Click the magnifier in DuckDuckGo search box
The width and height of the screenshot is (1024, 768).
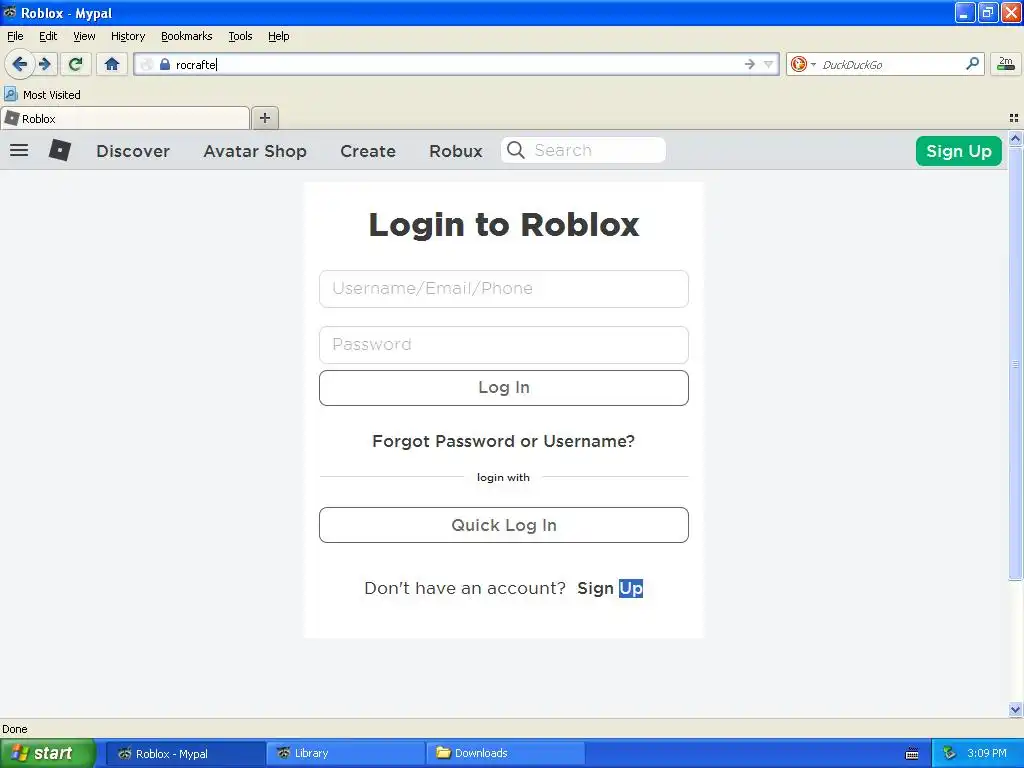coord(972,63)
